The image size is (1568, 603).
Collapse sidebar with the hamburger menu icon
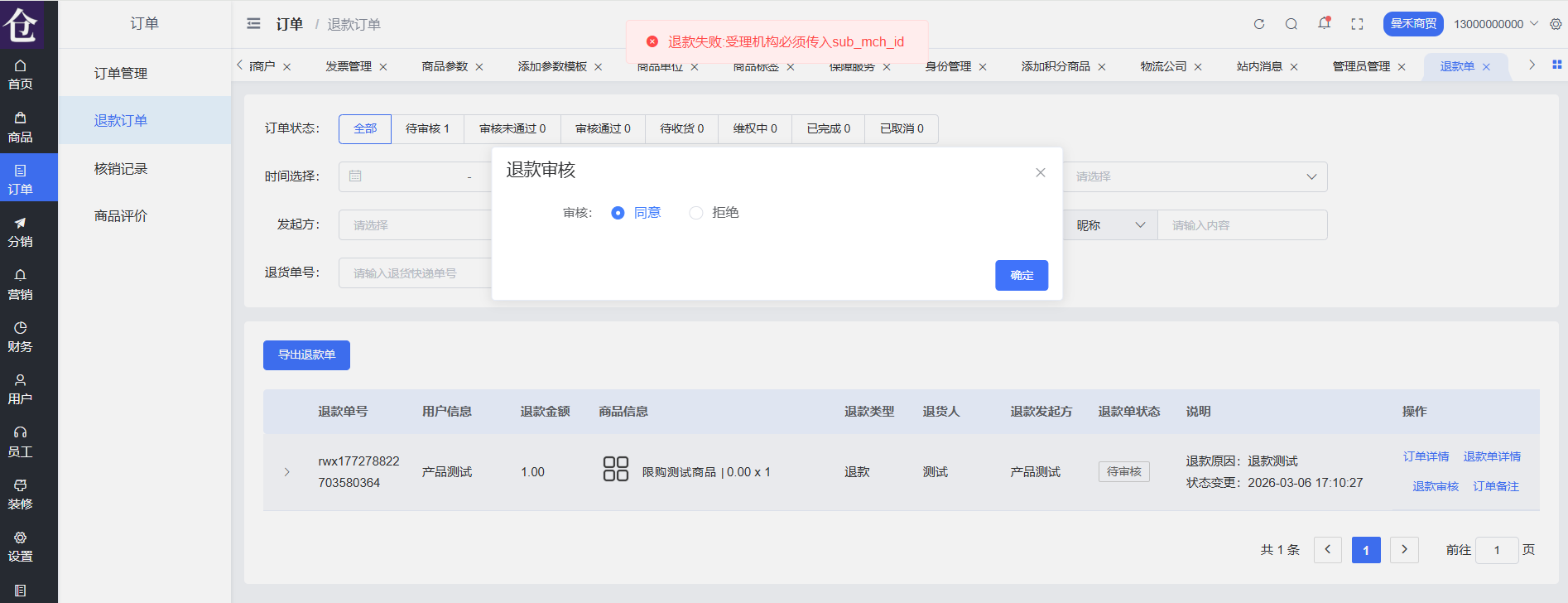click(253, 24)
